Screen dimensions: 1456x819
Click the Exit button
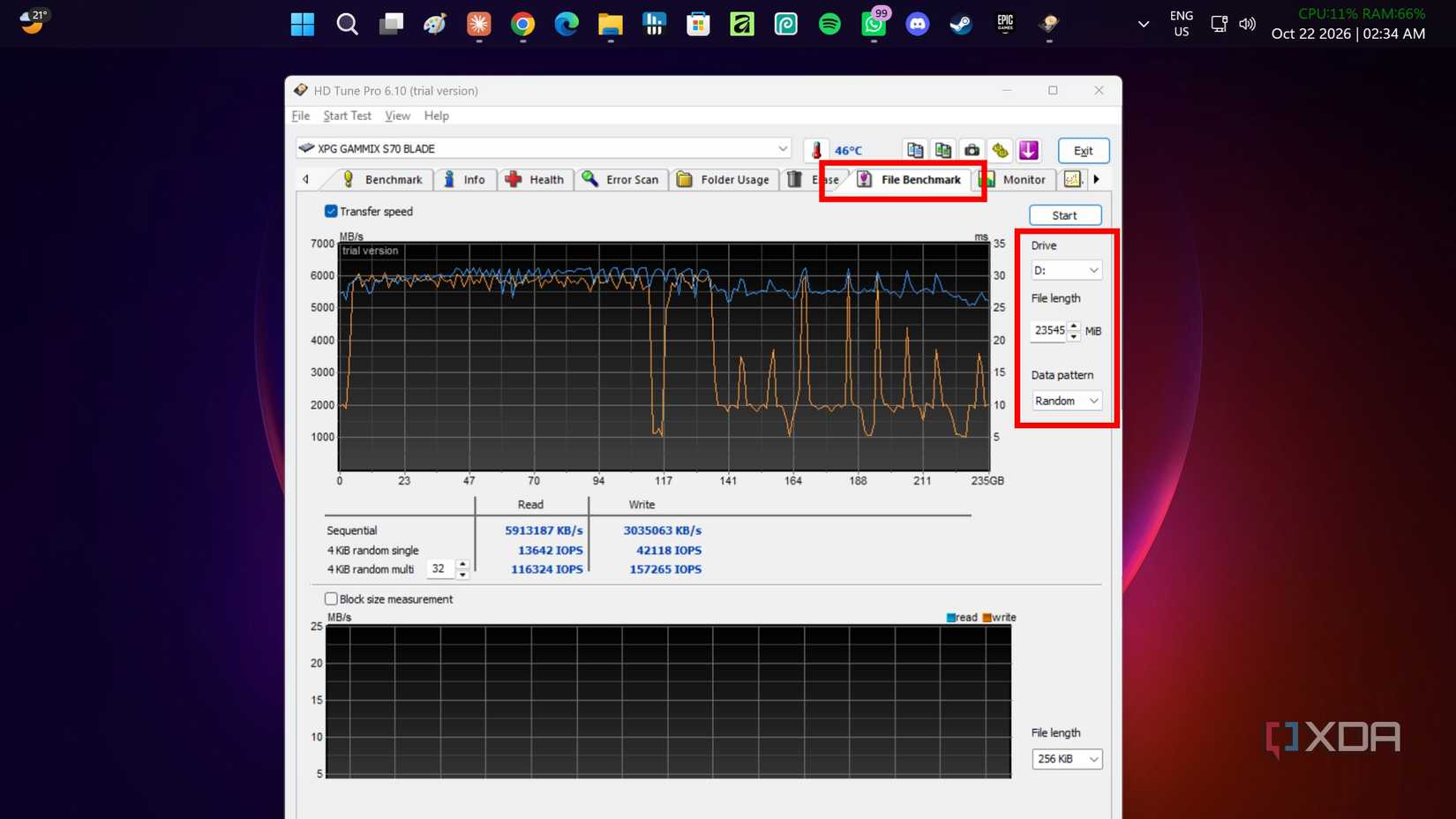pos(1084,150)
